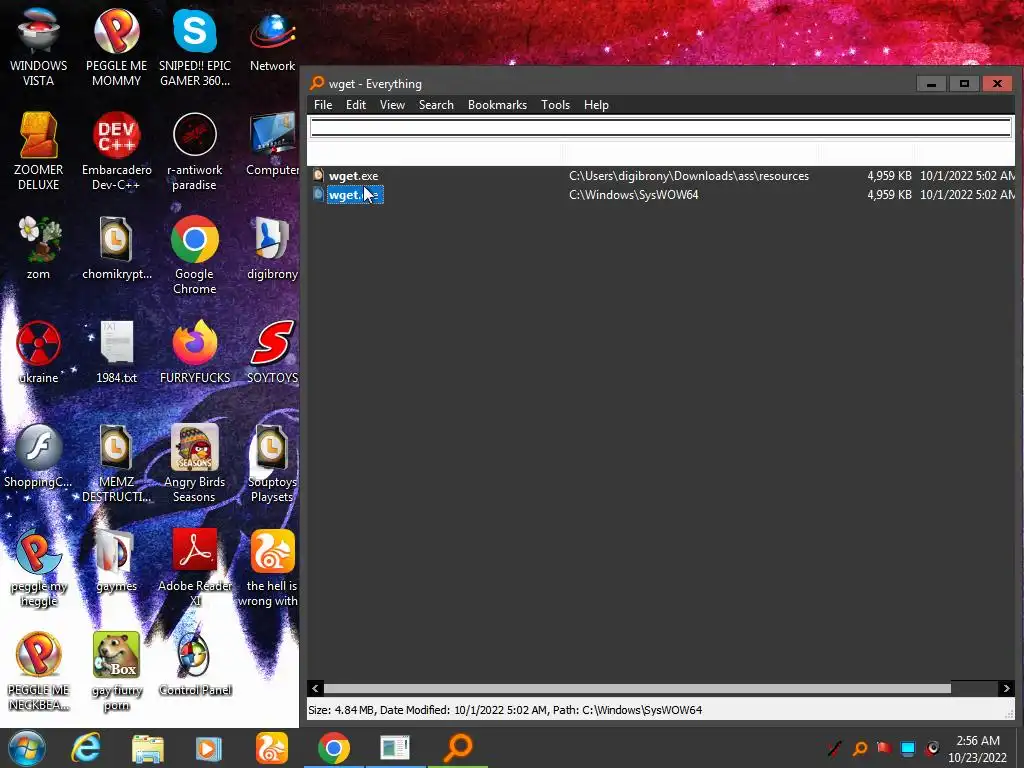Switch to Everything via taskbar magnifier icon
The width and height of the screenshot is (1024, 768).
(x=458, y=748)
